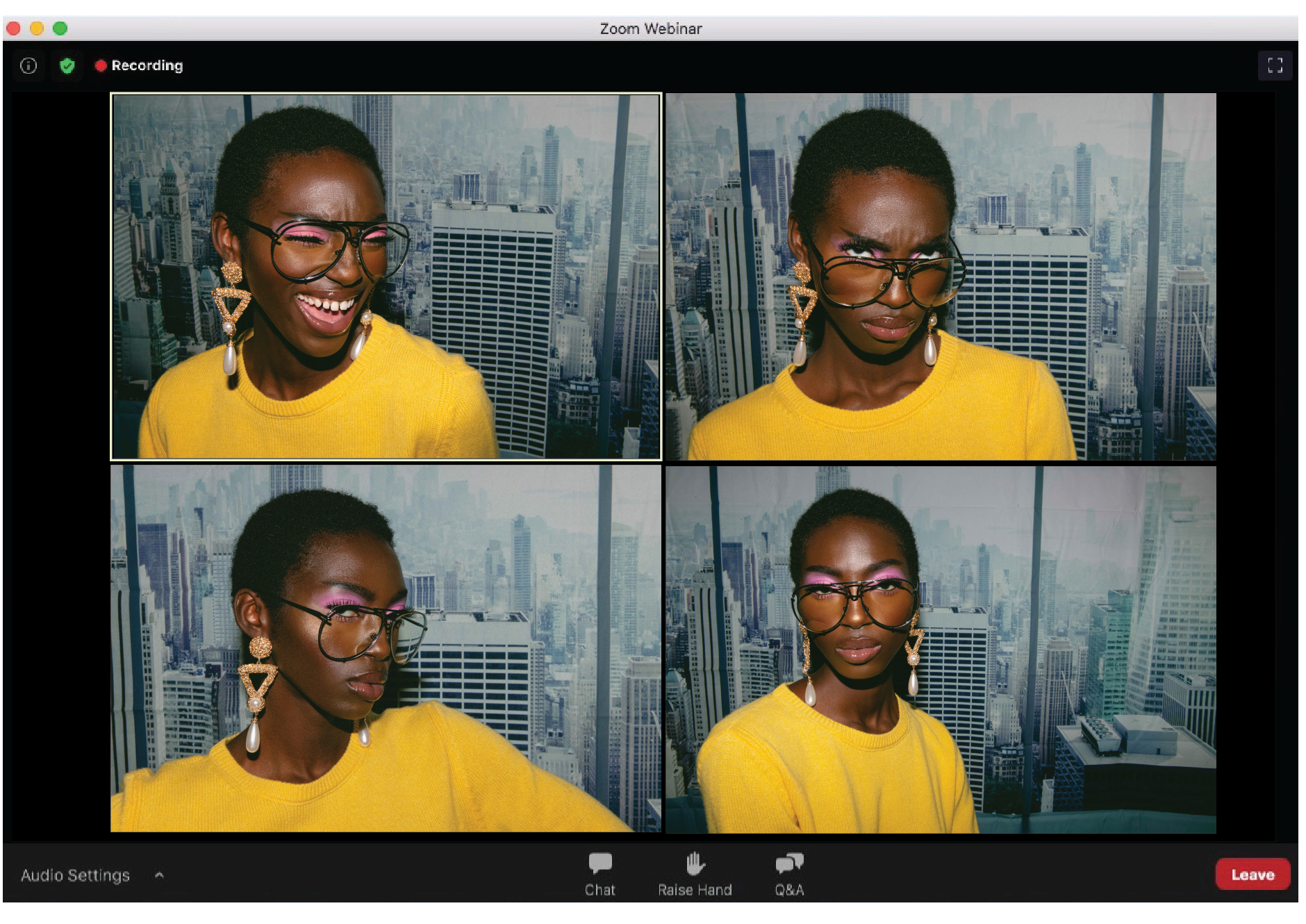Raise your hand in the webinar
1306x924 pixels.
point(695,874)
